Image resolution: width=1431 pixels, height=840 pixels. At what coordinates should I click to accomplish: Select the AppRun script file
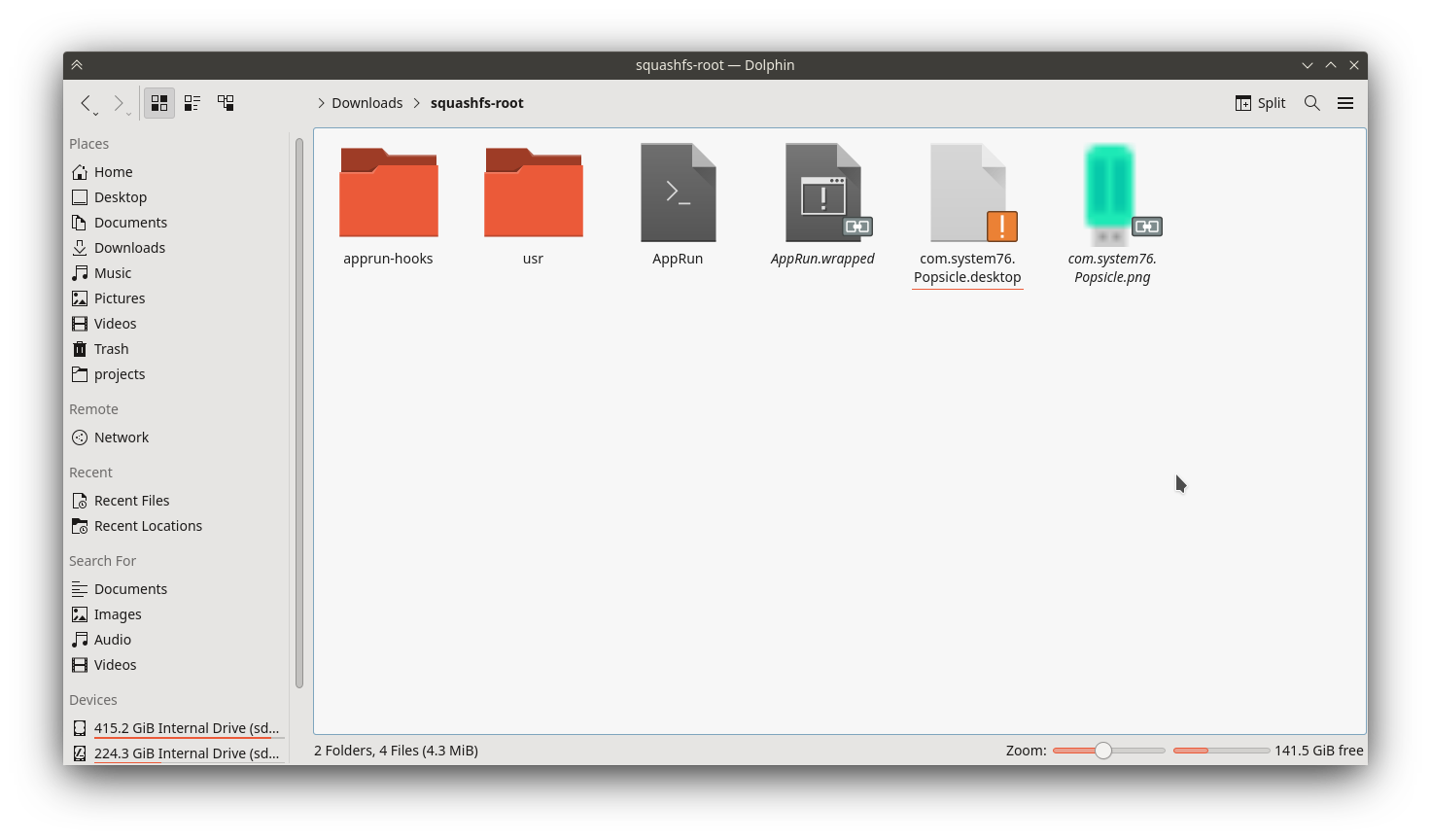[678, 205]
